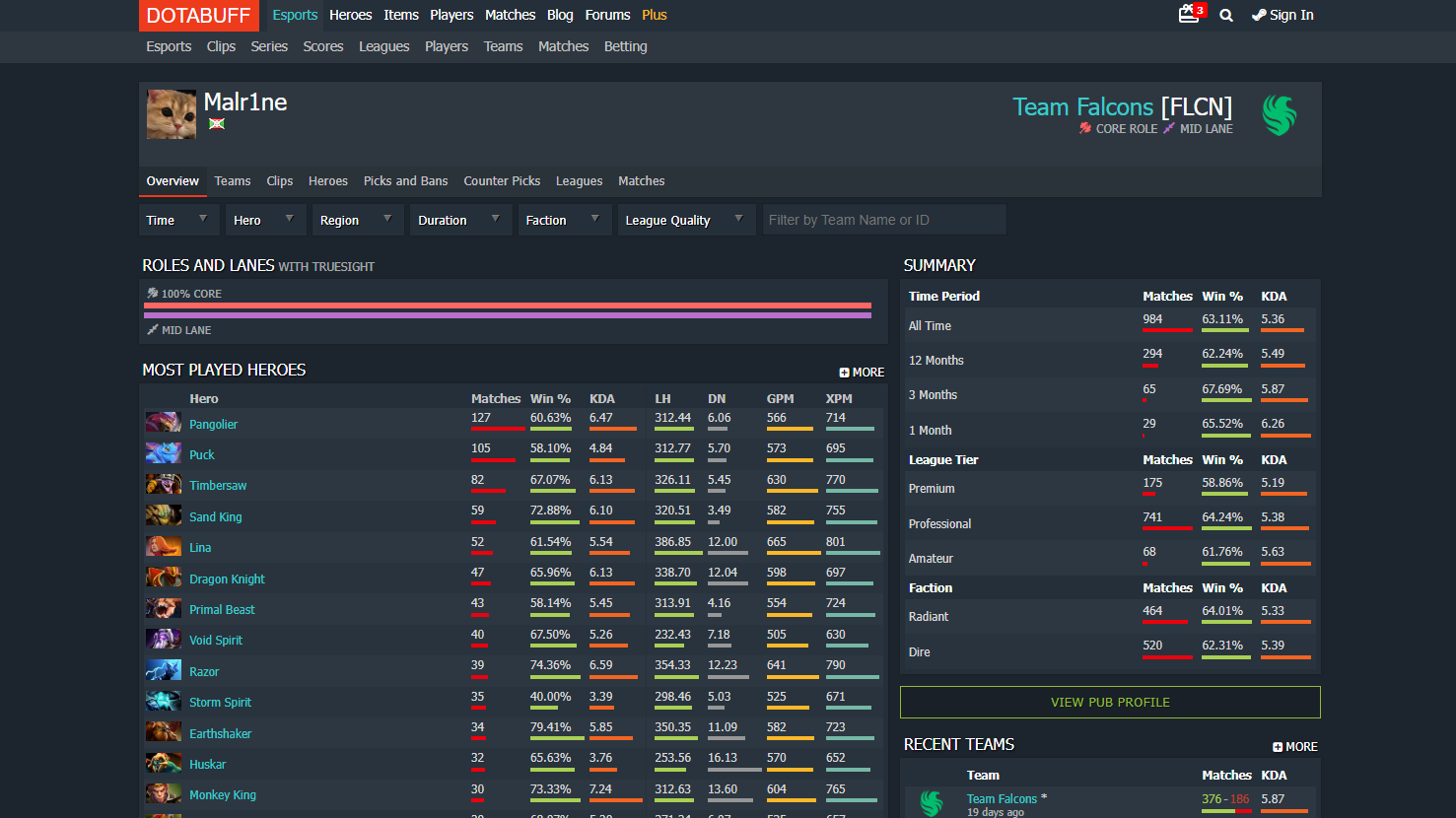This screenshot has width=1456, height=818.
Task: Click the Huskar hero icon
Action: click(164, 763)
